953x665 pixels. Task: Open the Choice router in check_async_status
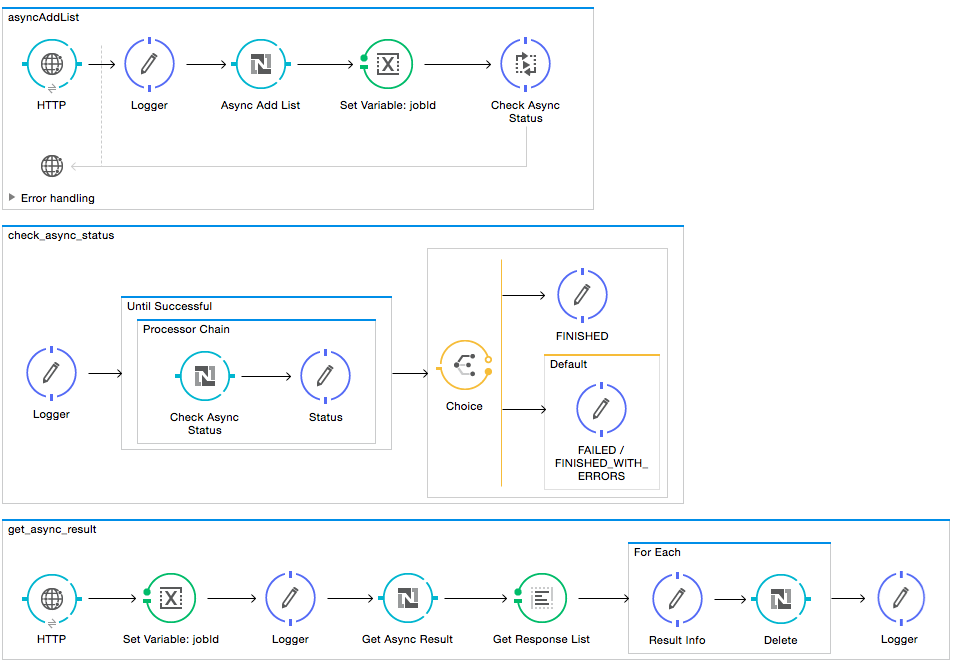point(464,365)
